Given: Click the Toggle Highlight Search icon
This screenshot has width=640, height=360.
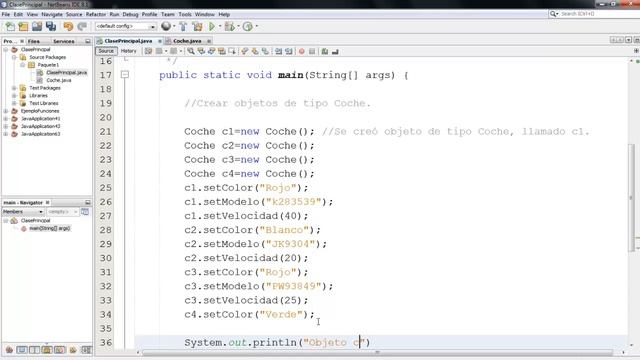Looking at the screenshot, I should (222, 51).
